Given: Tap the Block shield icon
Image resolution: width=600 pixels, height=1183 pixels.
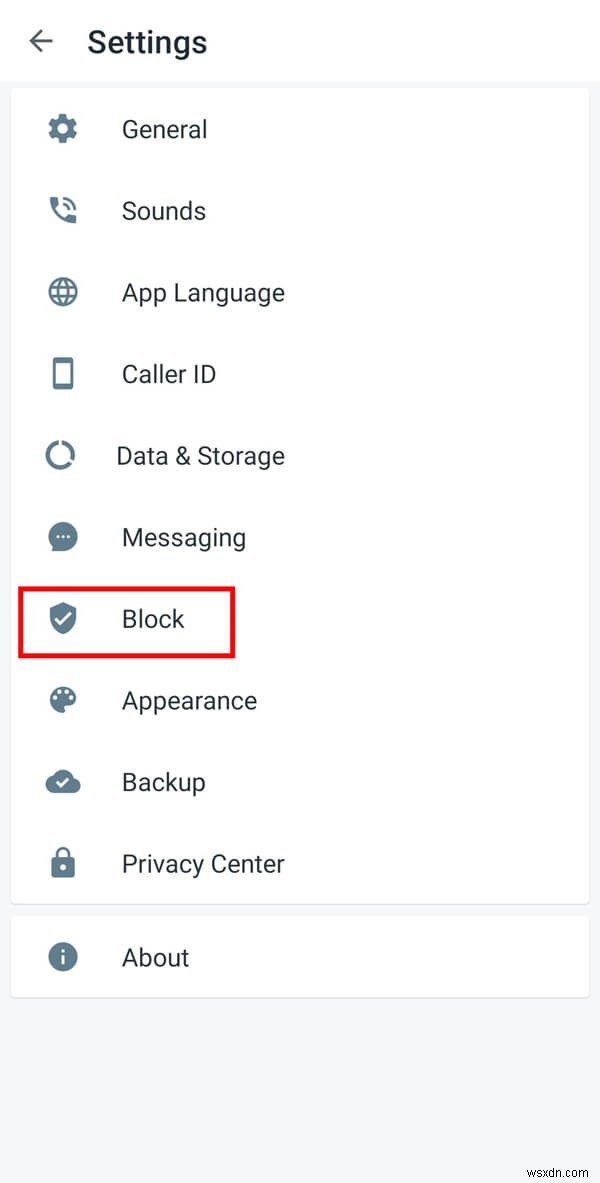Looking at the screenshot, I should click(62, 619).
